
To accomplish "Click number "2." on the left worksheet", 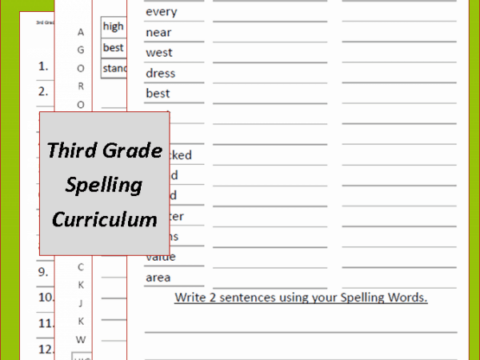I will click(x=43, y=91).
